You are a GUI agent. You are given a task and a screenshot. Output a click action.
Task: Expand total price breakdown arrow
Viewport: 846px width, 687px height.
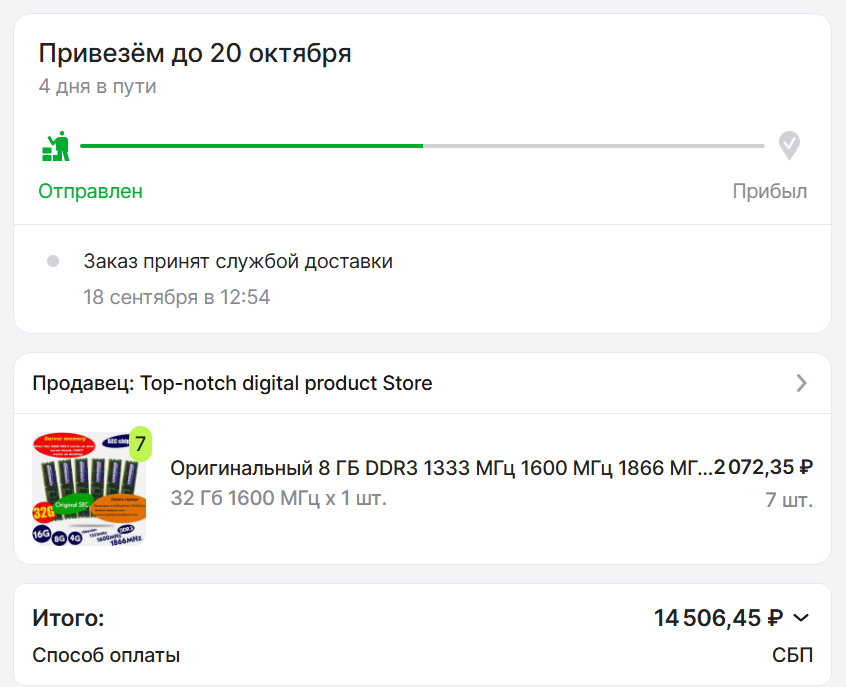pos(800,618)
